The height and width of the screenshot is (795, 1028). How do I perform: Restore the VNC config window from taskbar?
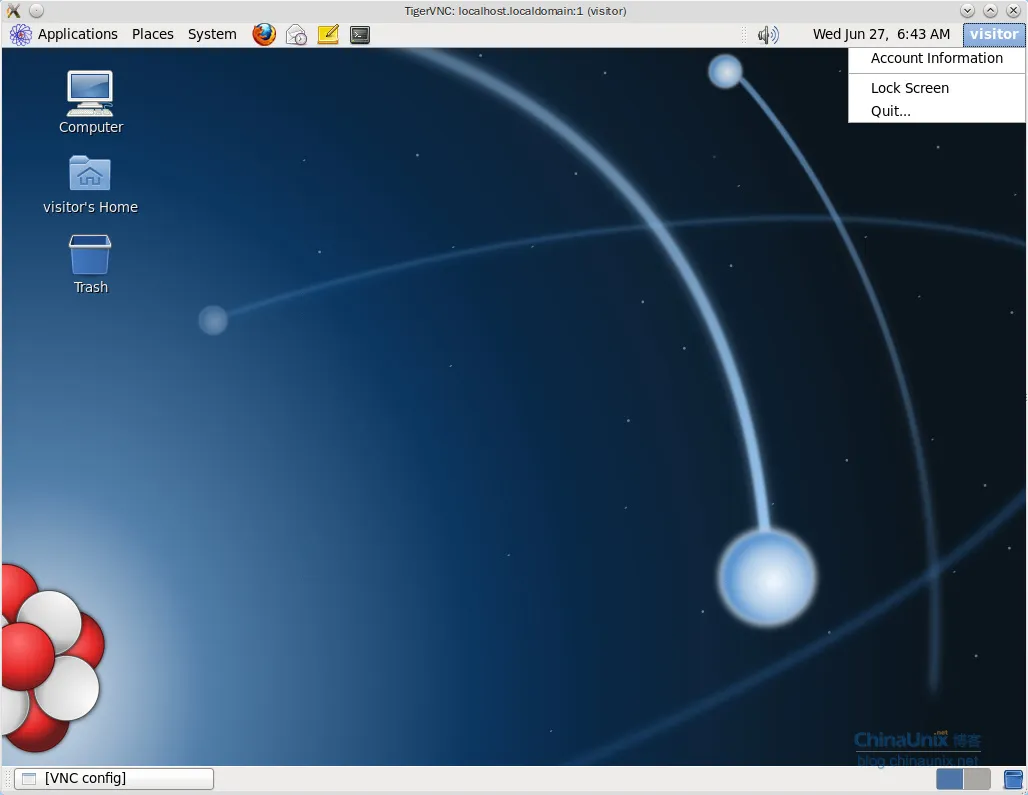(x=114, y=779)
